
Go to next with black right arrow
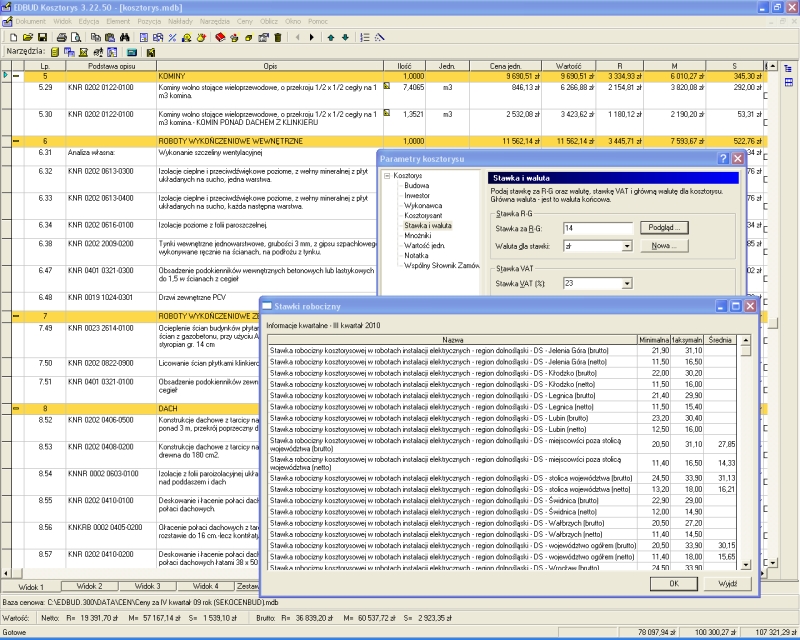tap(312, 37)
